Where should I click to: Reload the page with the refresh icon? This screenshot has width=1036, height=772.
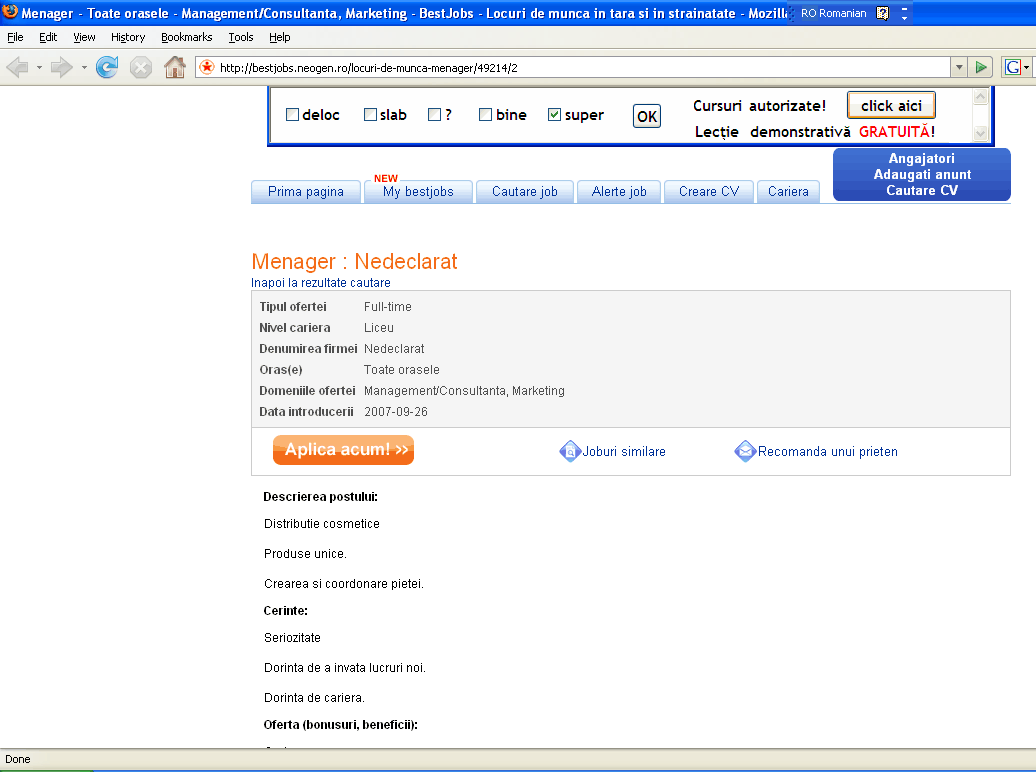(x=107, y=67)
